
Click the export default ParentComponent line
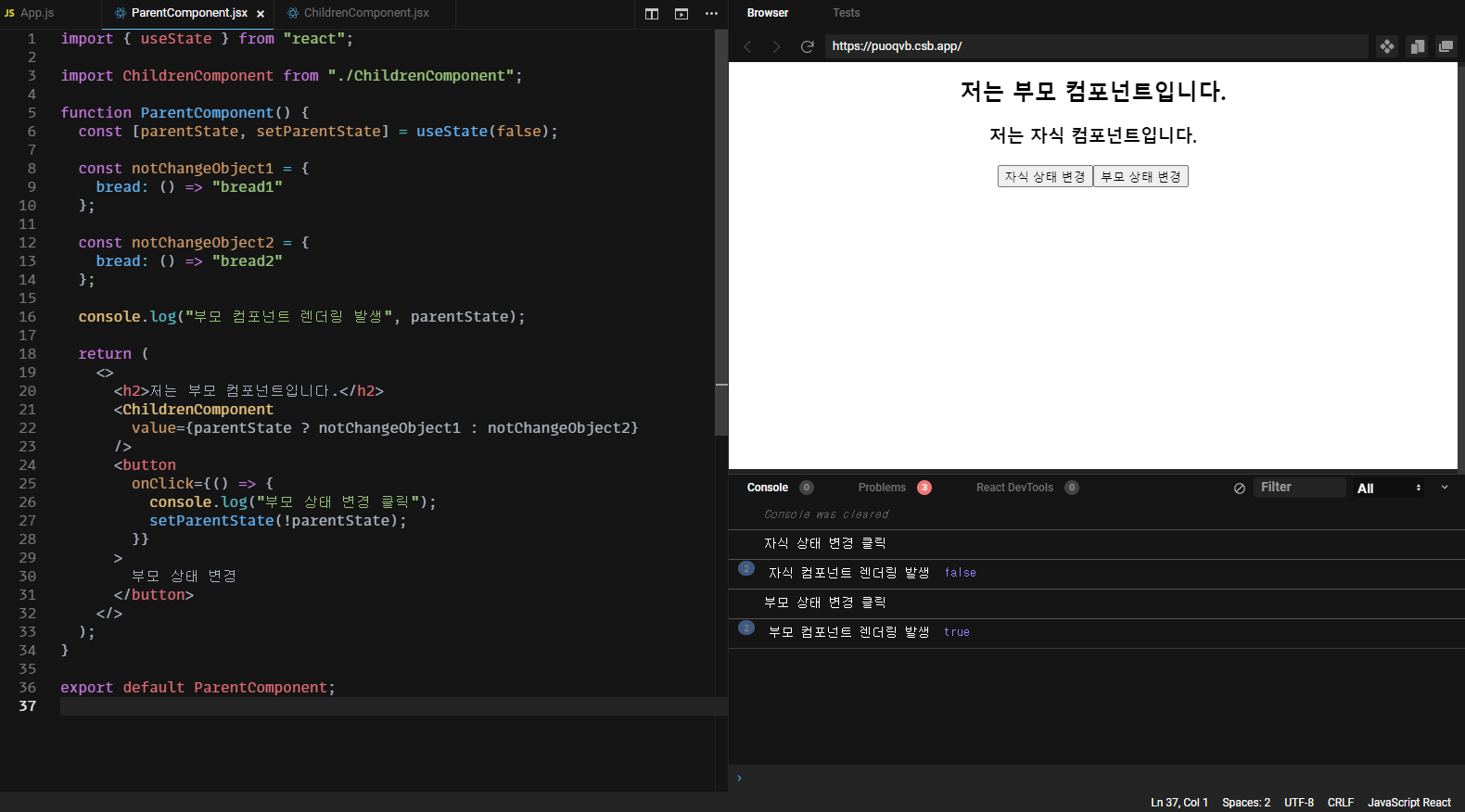coord(197,688)
